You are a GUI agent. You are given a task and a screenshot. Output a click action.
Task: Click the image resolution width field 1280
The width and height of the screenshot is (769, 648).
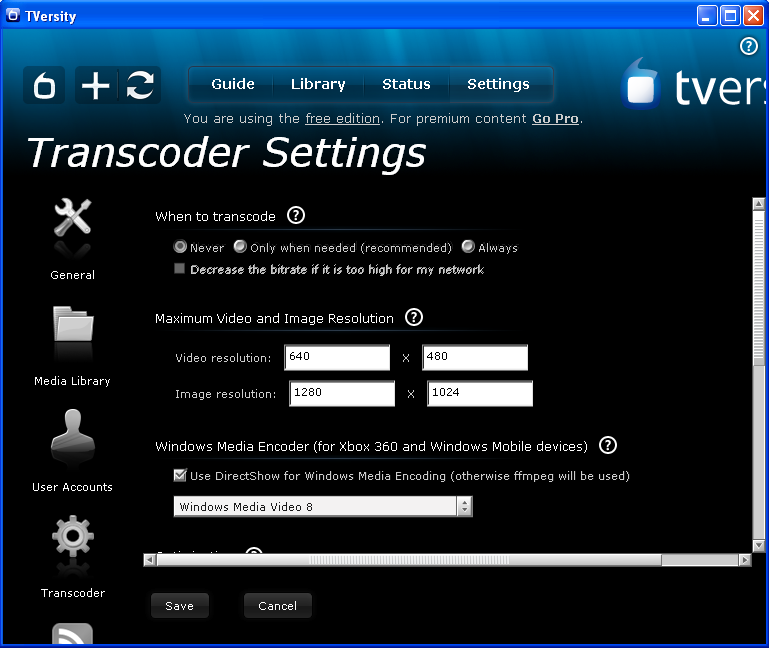342,393
